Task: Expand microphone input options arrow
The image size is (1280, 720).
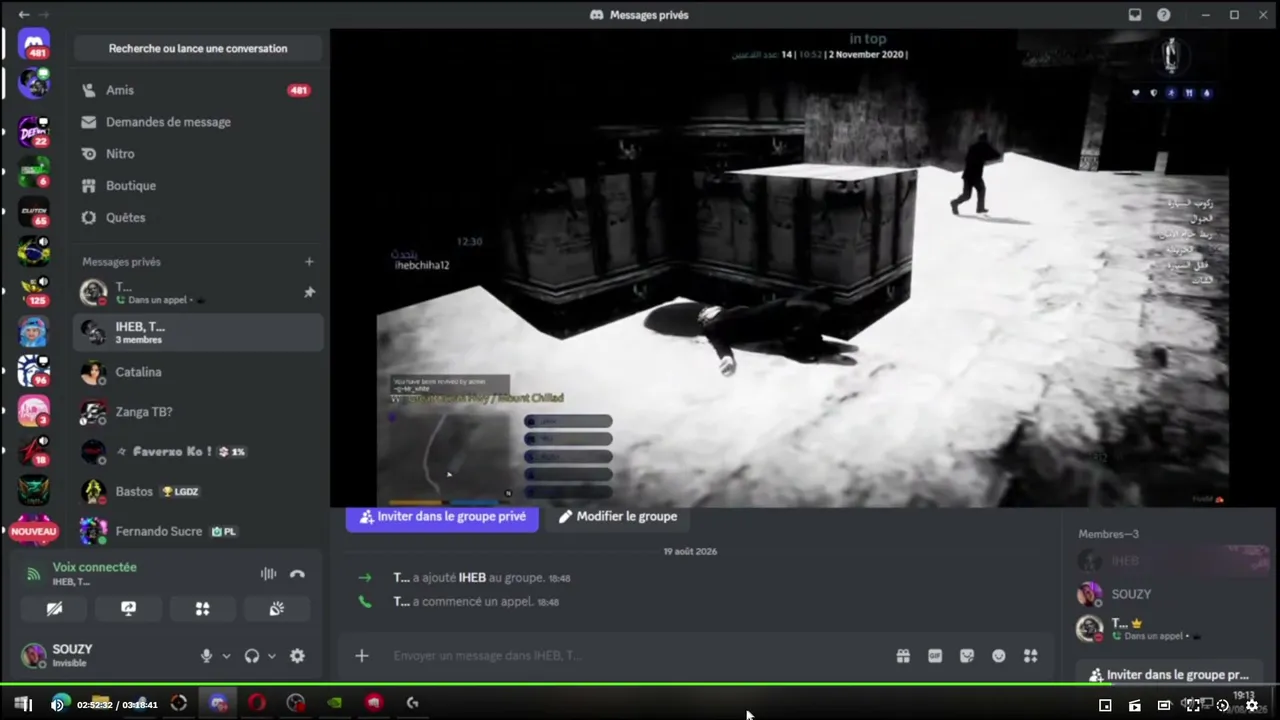Action: tap(226, 657)
